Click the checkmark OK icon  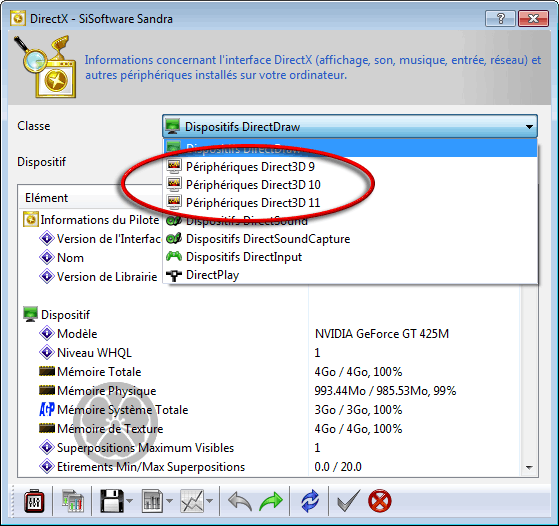tap(348, 501)
